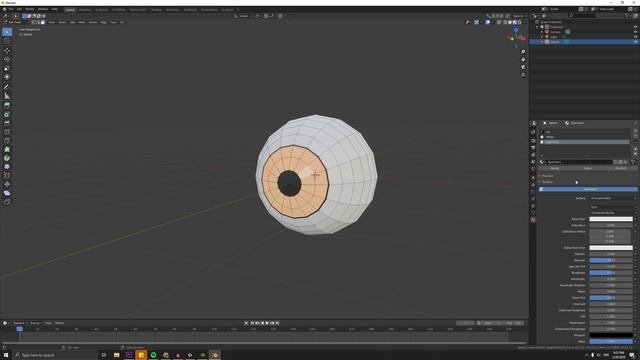Open the Render menu

(x=30, y=9)
